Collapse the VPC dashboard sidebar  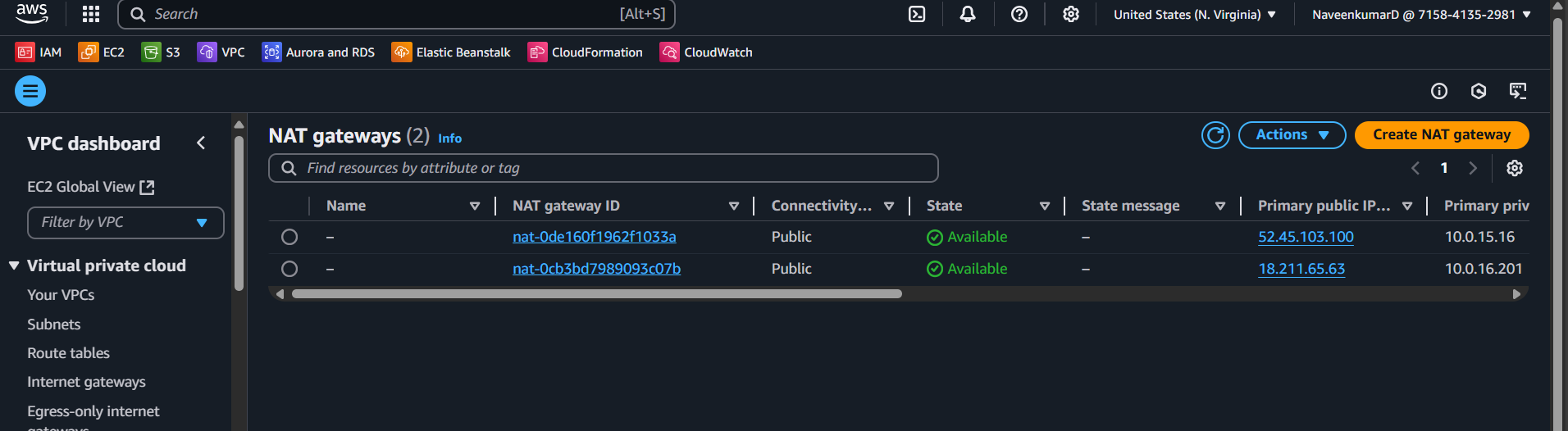point(201,143)
